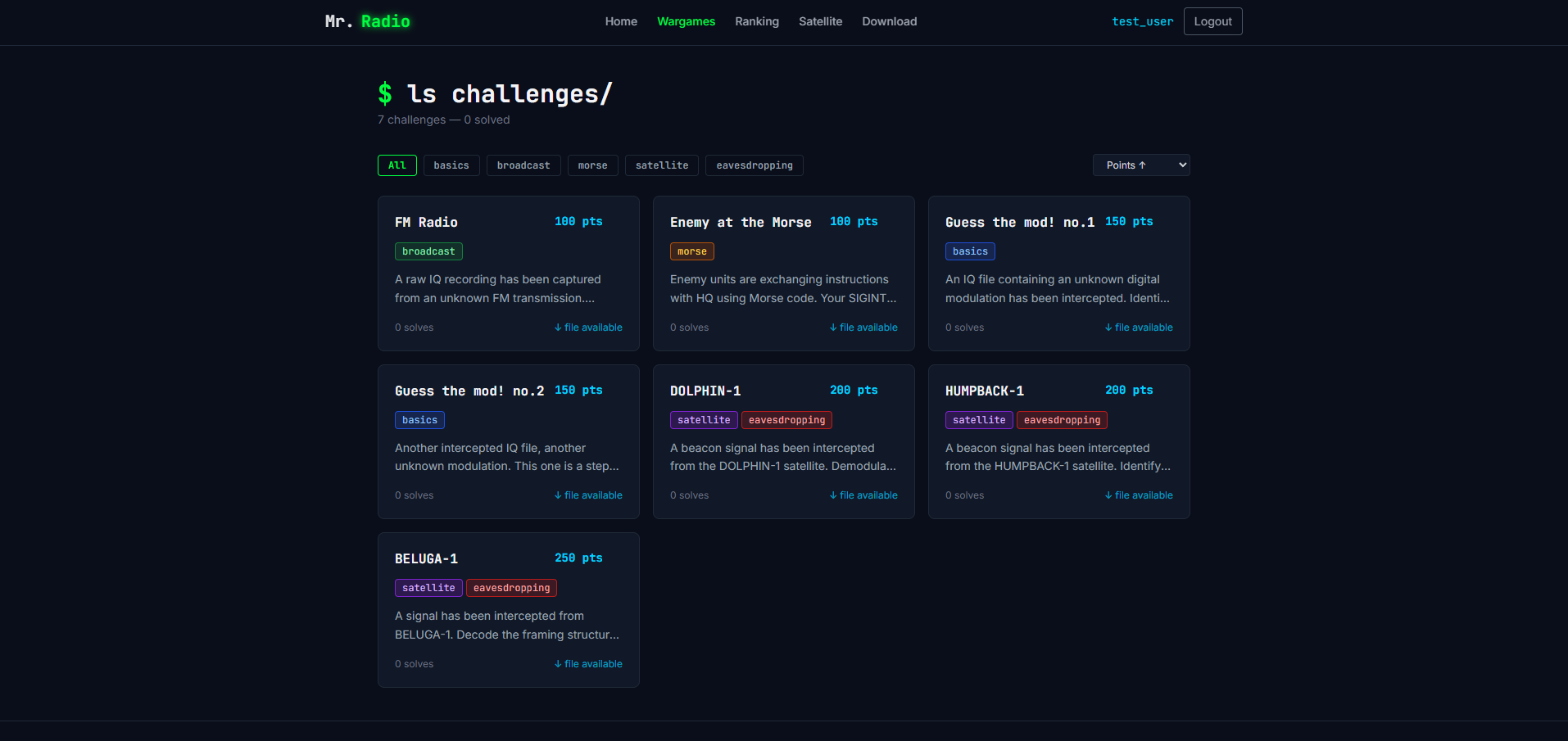Filter challenges by broadcast tag

tap(523, 165)
